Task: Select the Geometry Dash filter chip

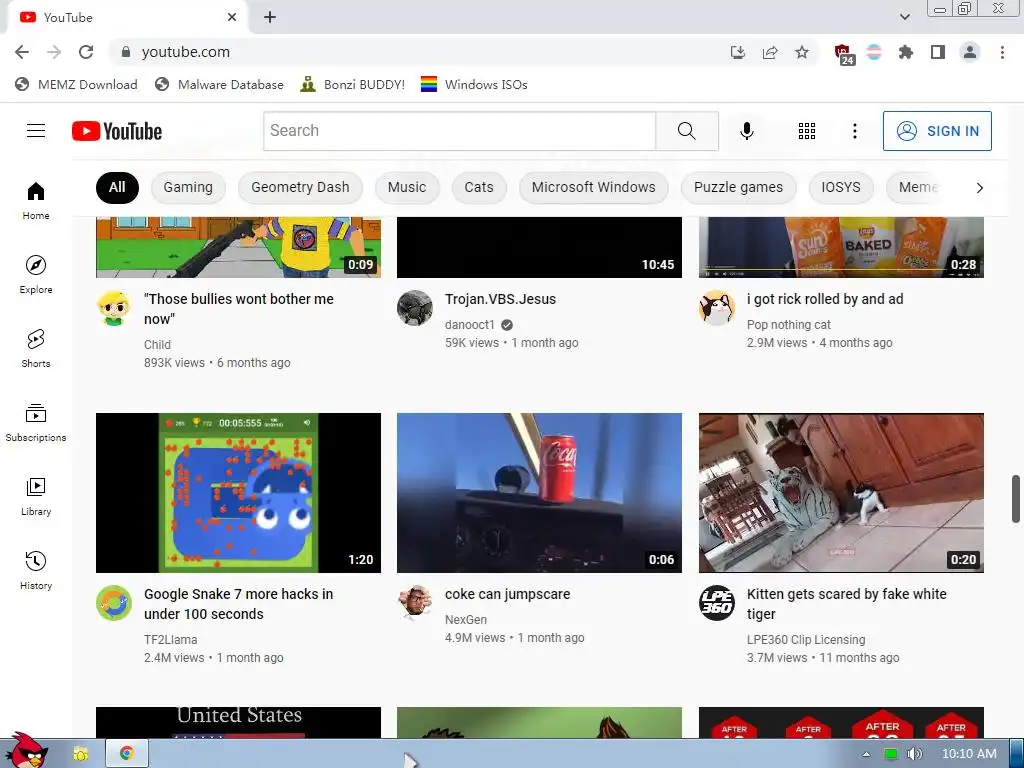Action: 300,187
